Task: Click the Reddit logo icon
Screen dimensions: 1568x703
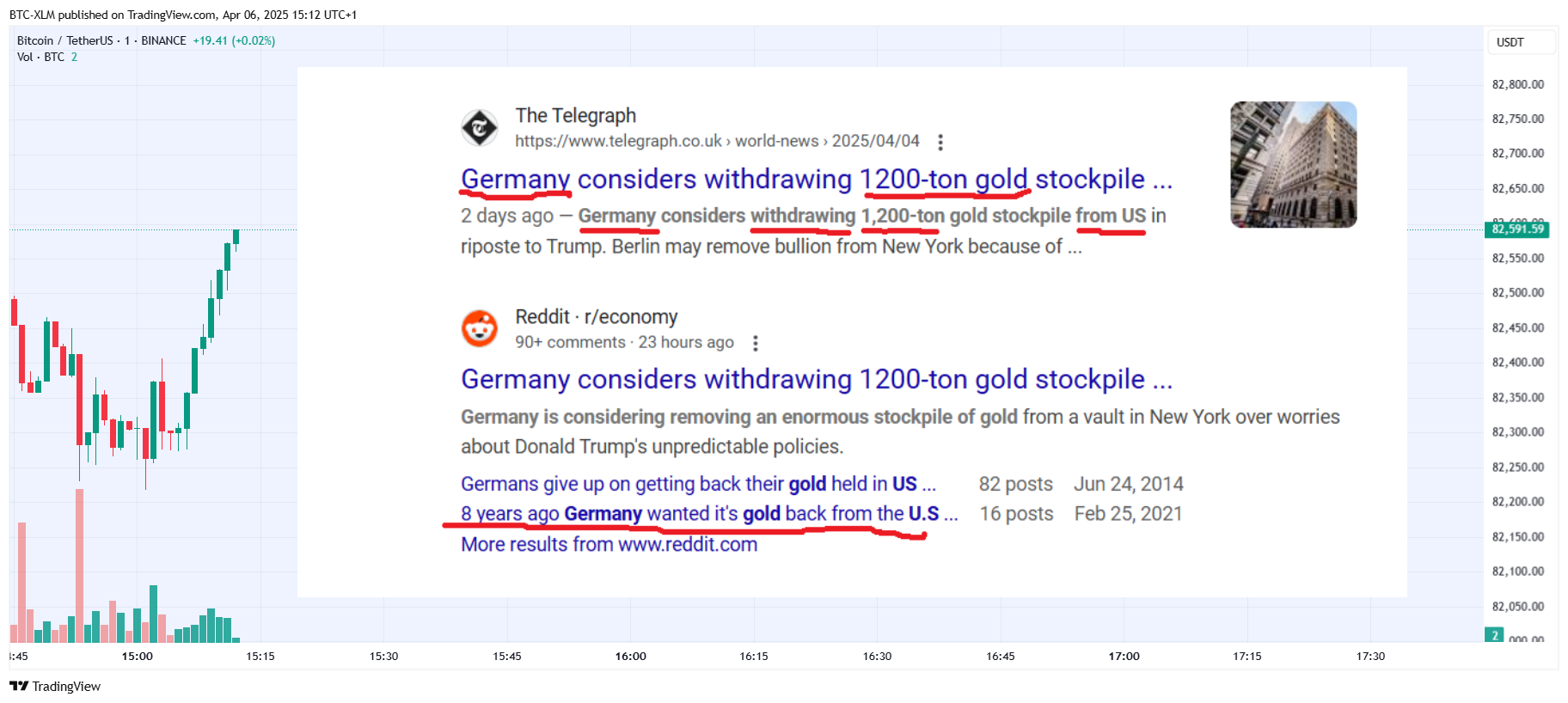Action: (480, 328)
